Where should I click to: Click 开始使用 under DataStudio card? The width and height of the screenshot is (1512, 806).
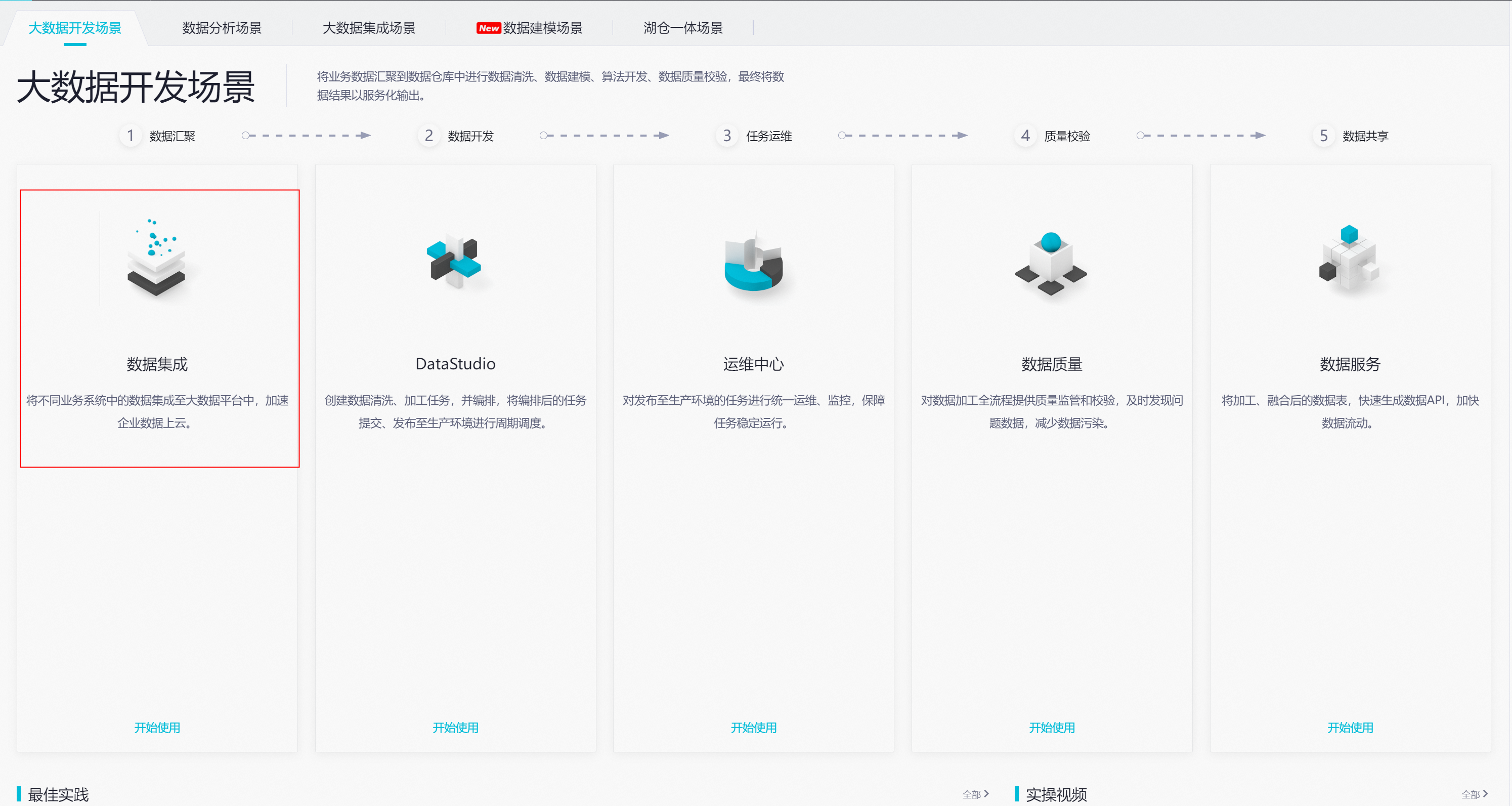455,728
